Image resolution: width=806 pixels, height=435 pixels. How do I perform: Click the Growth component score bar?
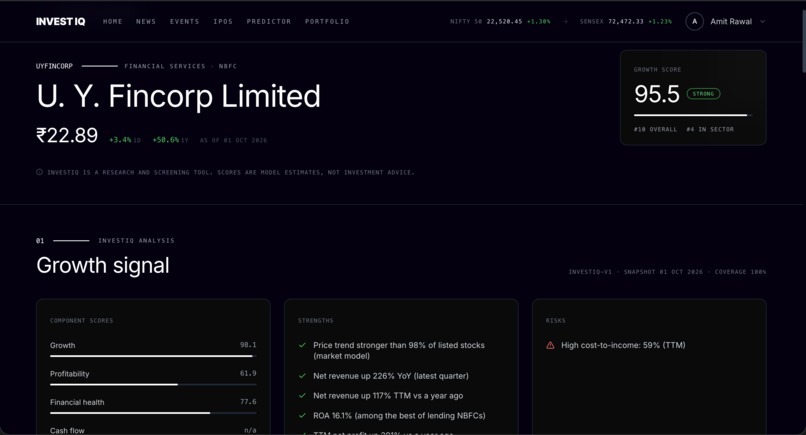click(x=153, y=356)
